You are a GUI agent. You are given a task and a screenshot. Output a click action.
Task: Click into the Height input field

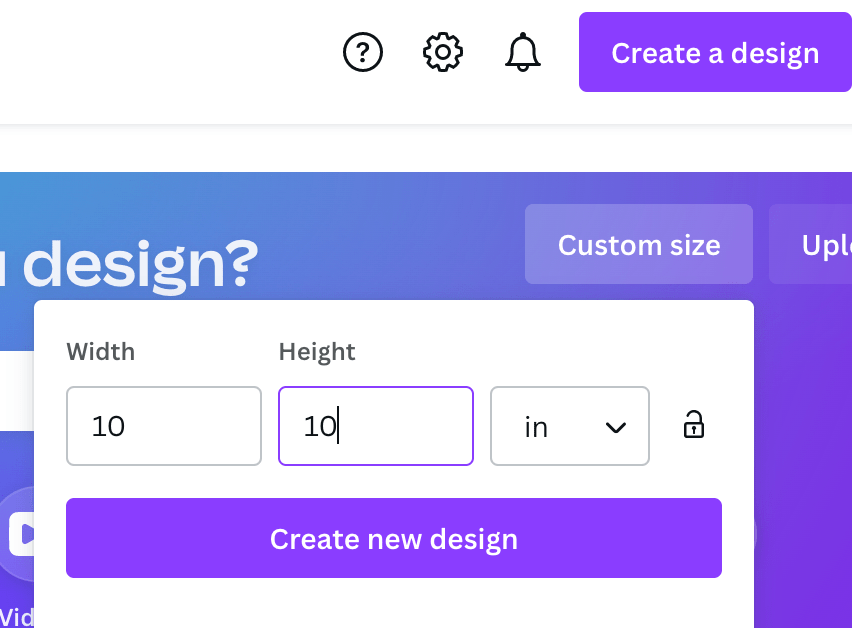tap(376, 426)
